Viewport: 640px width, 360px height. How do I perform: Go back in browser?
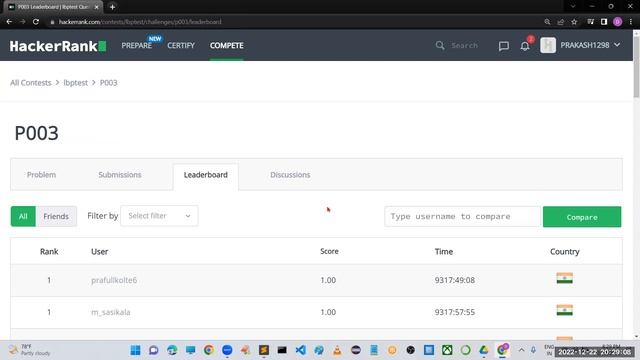click(9, 22)
